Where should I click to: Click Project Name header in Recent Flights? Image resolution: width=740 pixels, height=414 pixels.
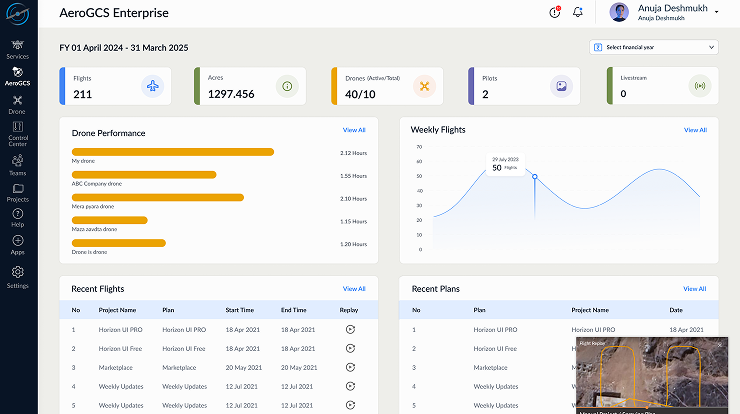pos(117,310)
